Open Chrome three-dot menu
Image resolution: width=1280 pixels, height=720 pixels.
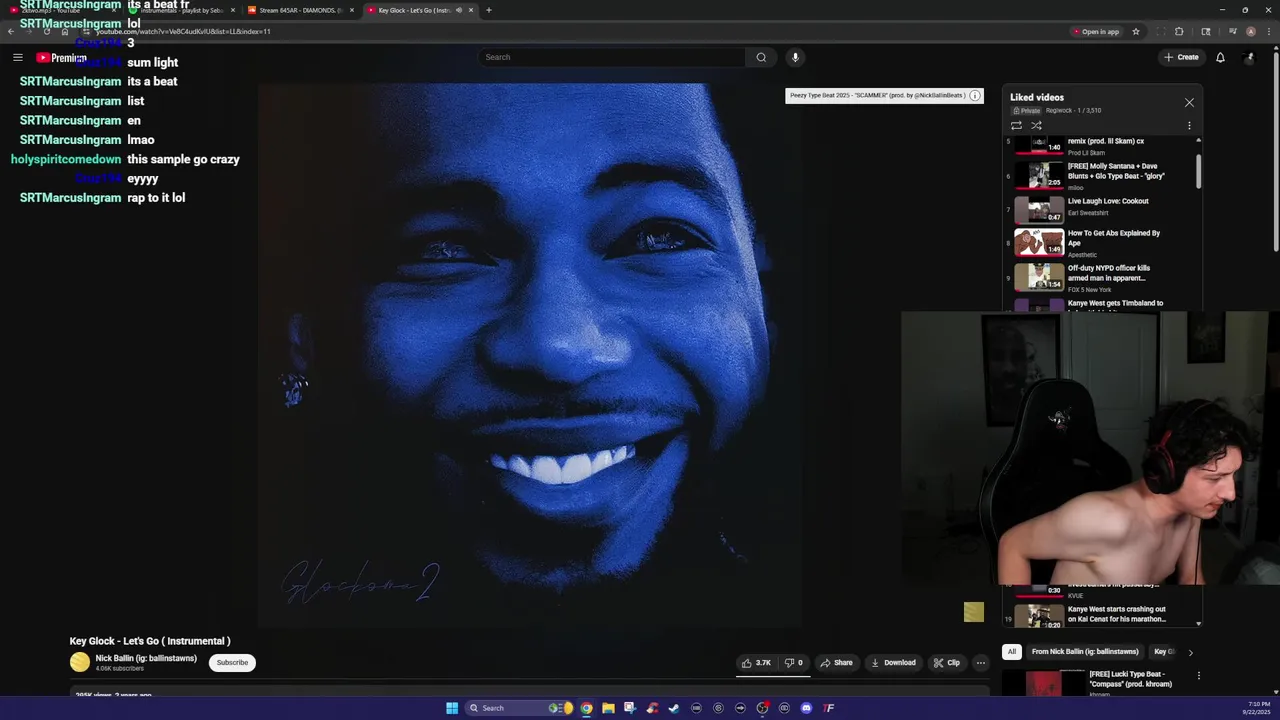(x=1268, y=31)
